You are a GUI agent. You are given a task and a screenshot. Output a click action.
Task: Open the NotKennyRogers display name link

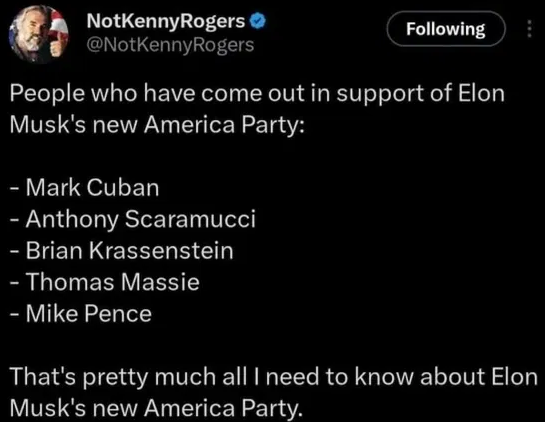pyautogui.click(x=166, y=21)
